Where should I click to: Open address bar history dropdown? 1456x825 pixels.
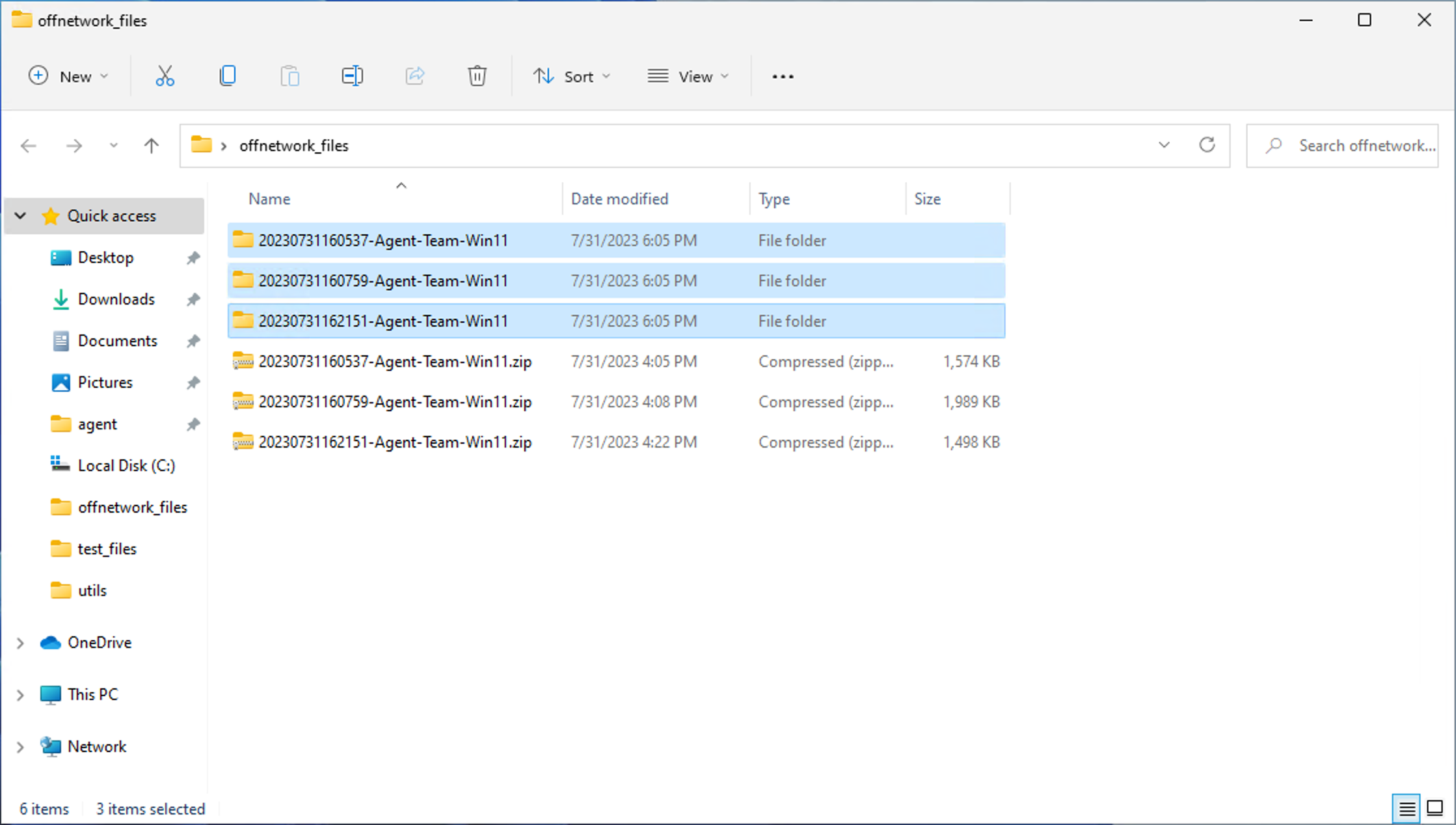tap(1164, 145)
